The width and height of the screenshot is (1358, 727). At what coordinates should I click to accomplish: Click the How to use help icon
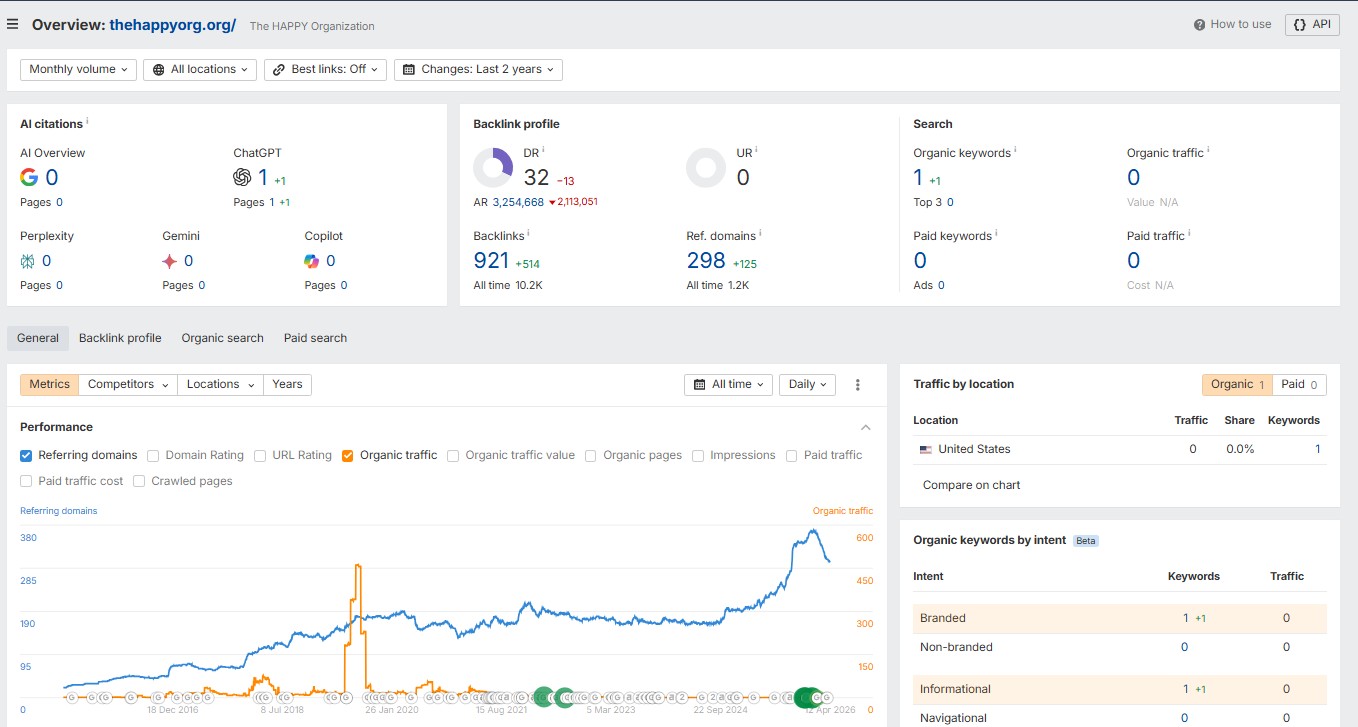[x=1200, y=24]
